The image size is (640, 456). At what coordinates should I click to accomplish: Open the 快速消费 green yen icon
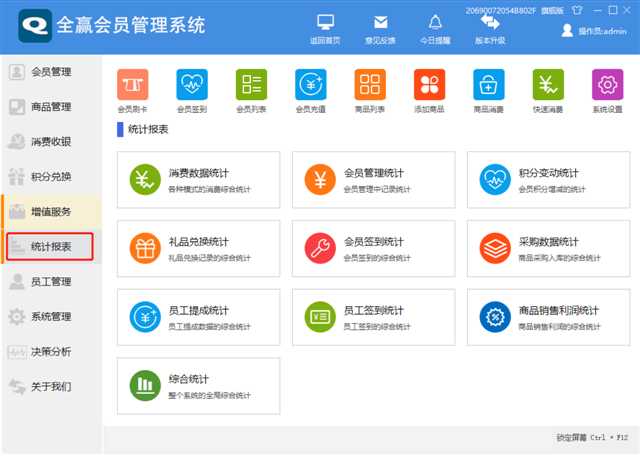tap(548, 85)
